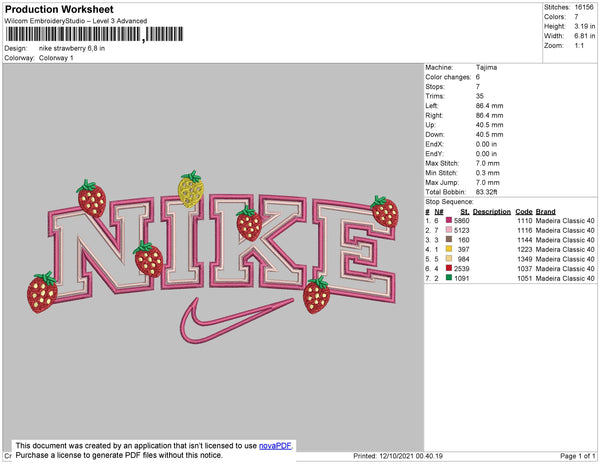
Task: Click the letter E in the NIKE embroidery preview
Action: pyautogui.click(x=354, y=251)
